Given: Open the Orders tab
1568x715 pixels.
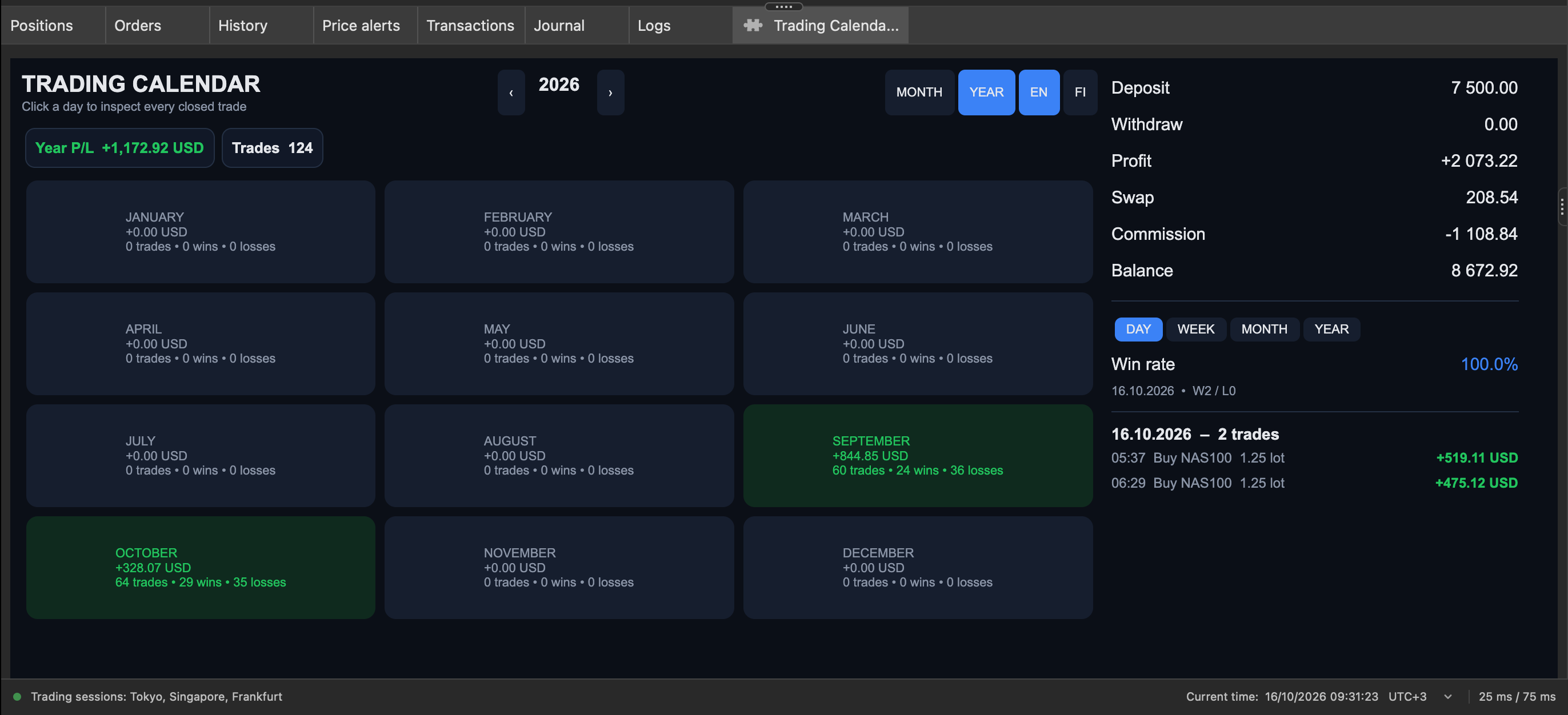Looking at the screenshot, I should (157, 26).
